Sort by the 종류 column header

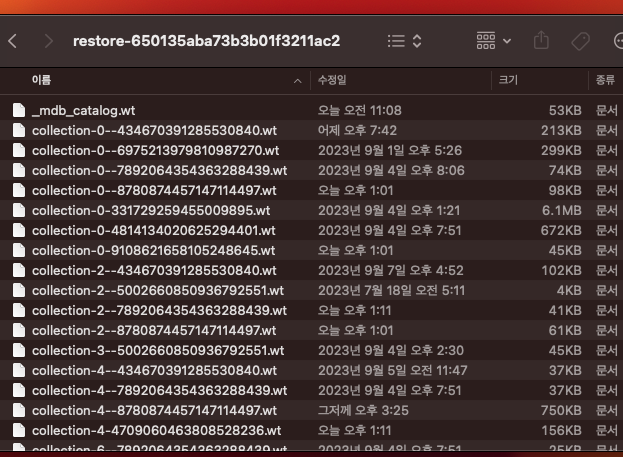click(x=605, y=80)
